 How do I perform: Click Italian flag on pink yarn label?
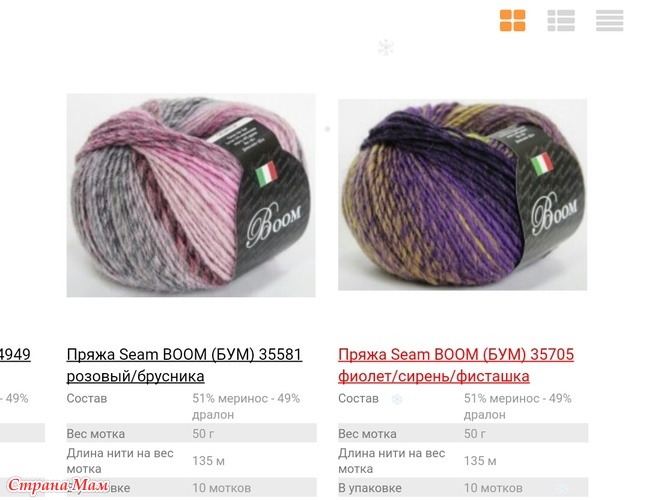(266, 174)
